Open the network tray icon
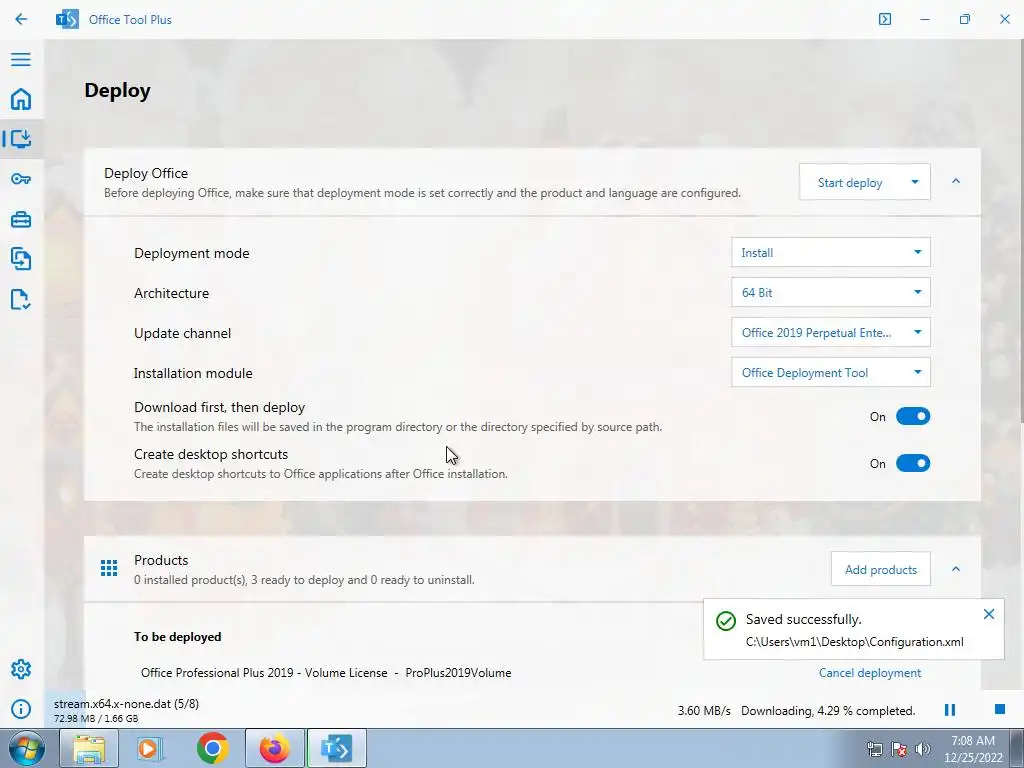The height and width of the screenshot is (768, 1024). coord(874,749)
